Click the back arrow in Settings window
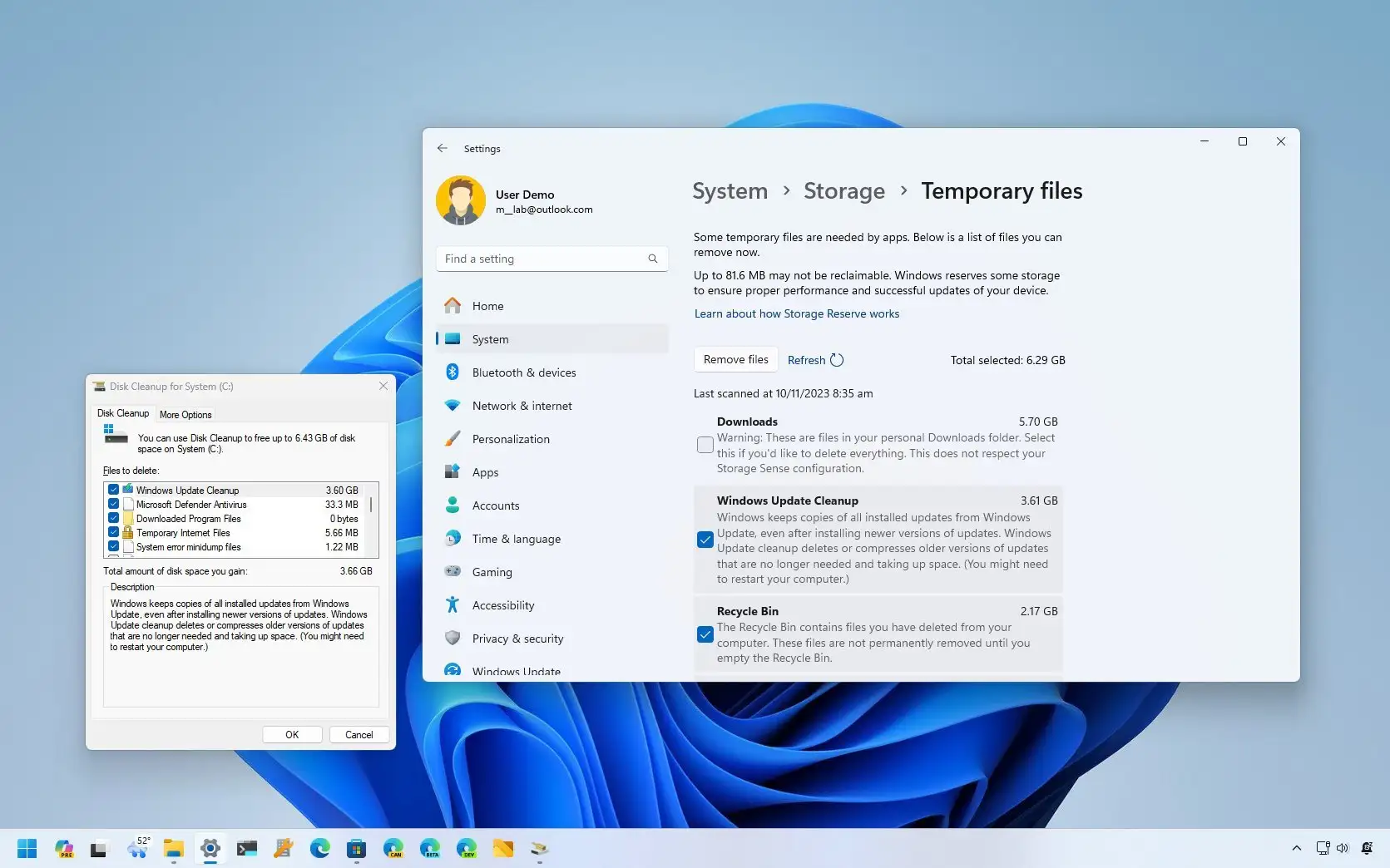The height and width of the screenshot is (868, 1390). point(443,148)
